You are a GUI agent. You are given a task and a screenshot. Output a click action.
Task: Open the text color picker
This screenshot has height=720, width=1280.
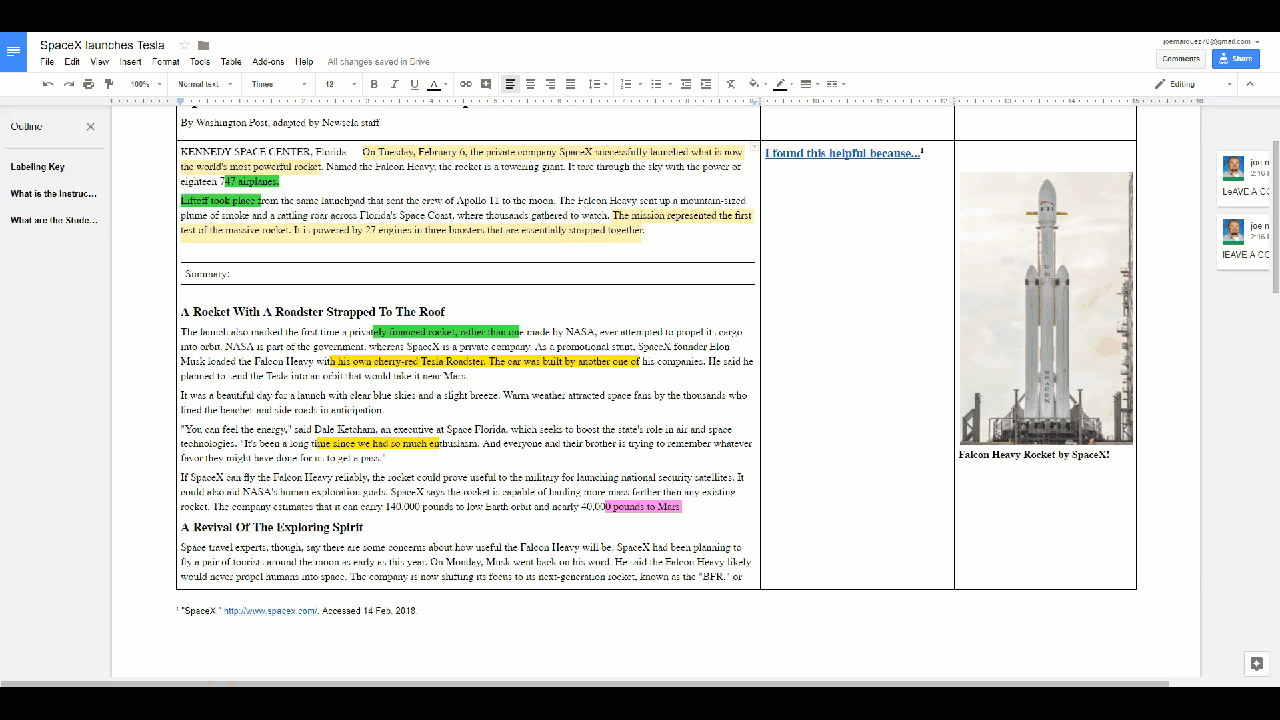(434, 84)
